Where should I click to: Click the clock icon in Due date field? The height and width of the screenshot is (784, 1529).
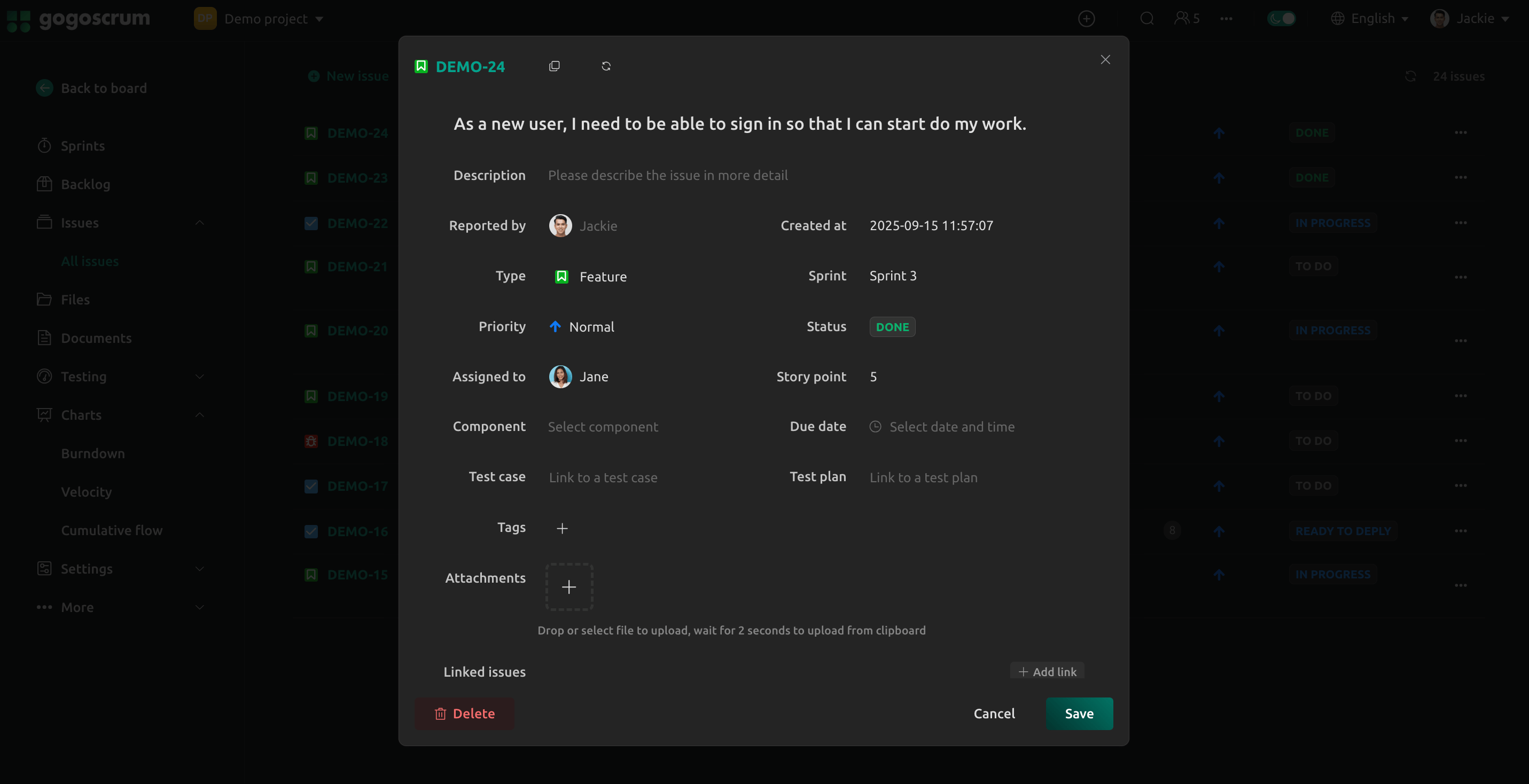coord(876,427)
